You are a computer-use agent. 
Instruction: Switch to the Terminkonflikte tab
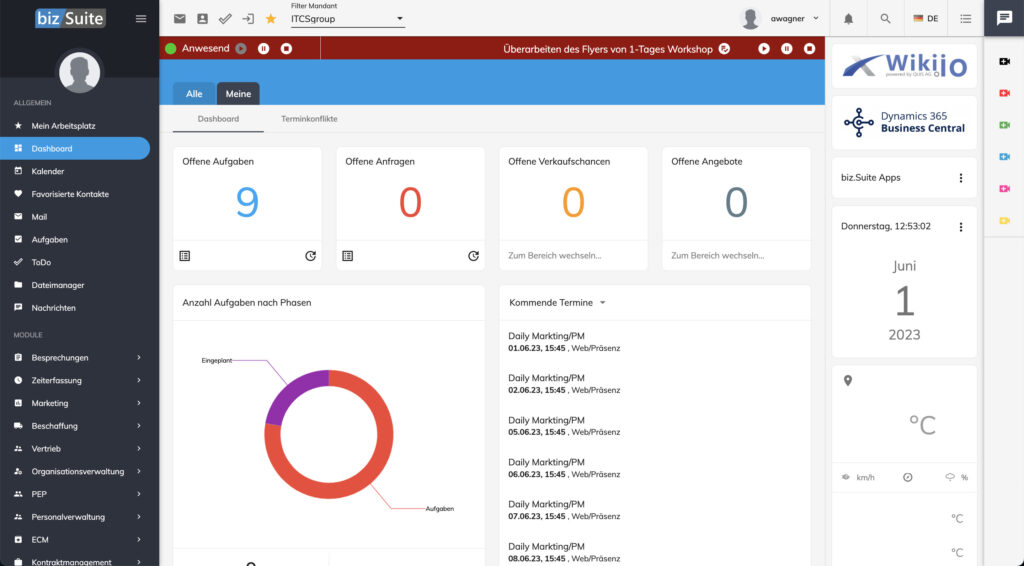click(x=309, y=119)
